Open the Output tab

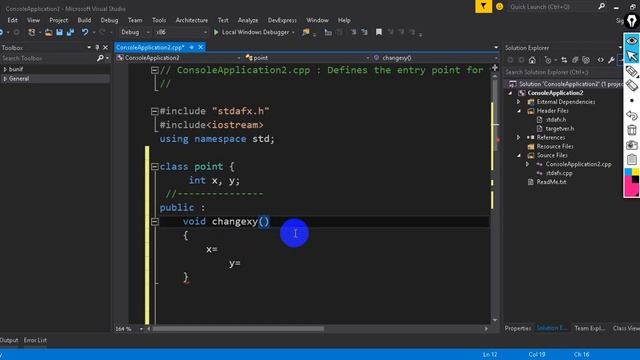click(9, 340)
